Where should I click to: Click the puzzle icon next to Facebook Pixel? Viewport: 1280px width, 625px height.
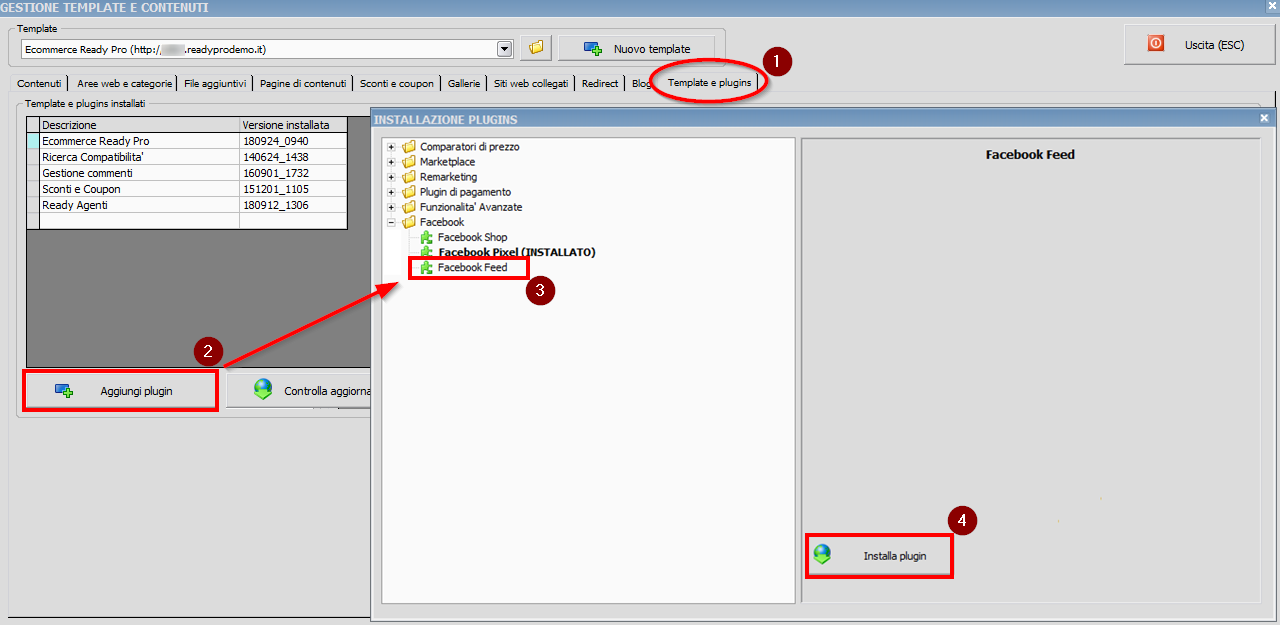click(x=426, y=252)
